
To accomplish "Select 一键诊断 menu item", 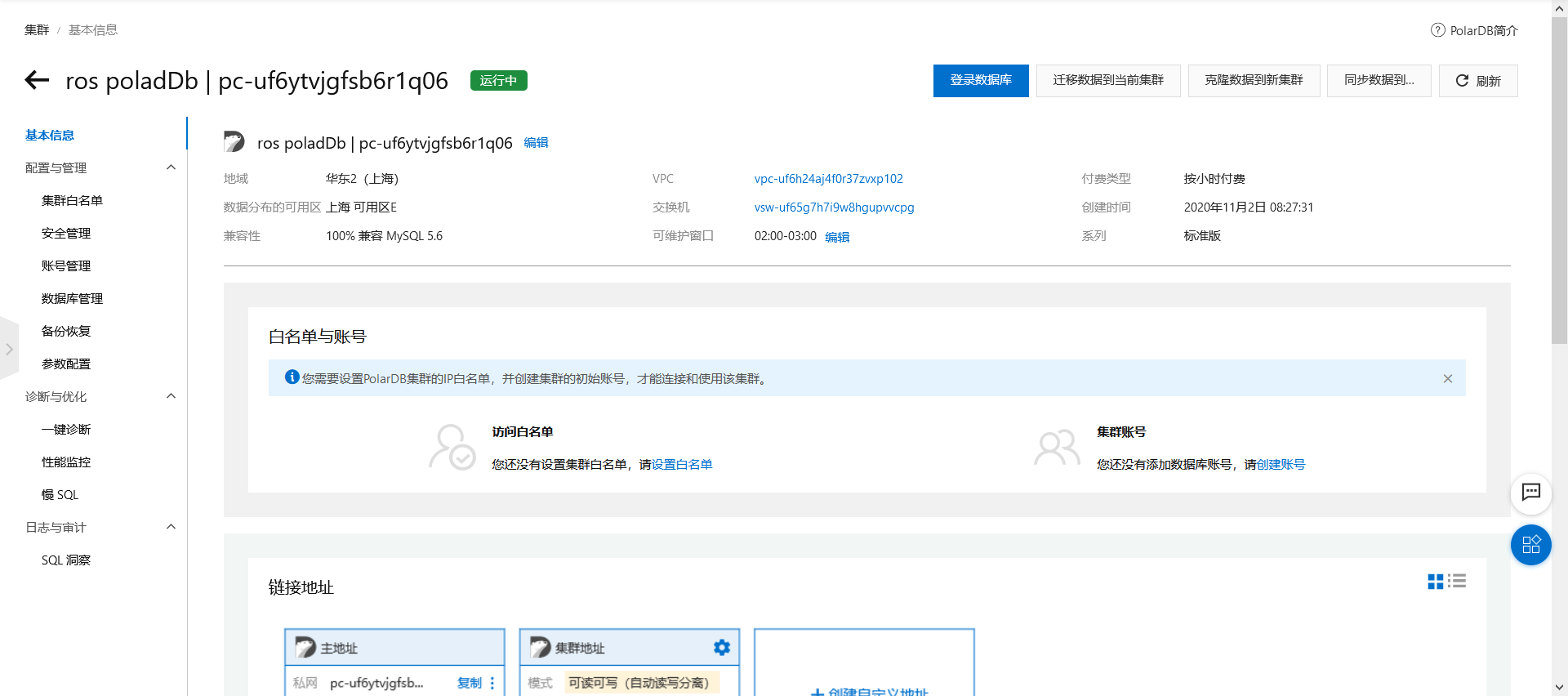I will click(66, 429).
